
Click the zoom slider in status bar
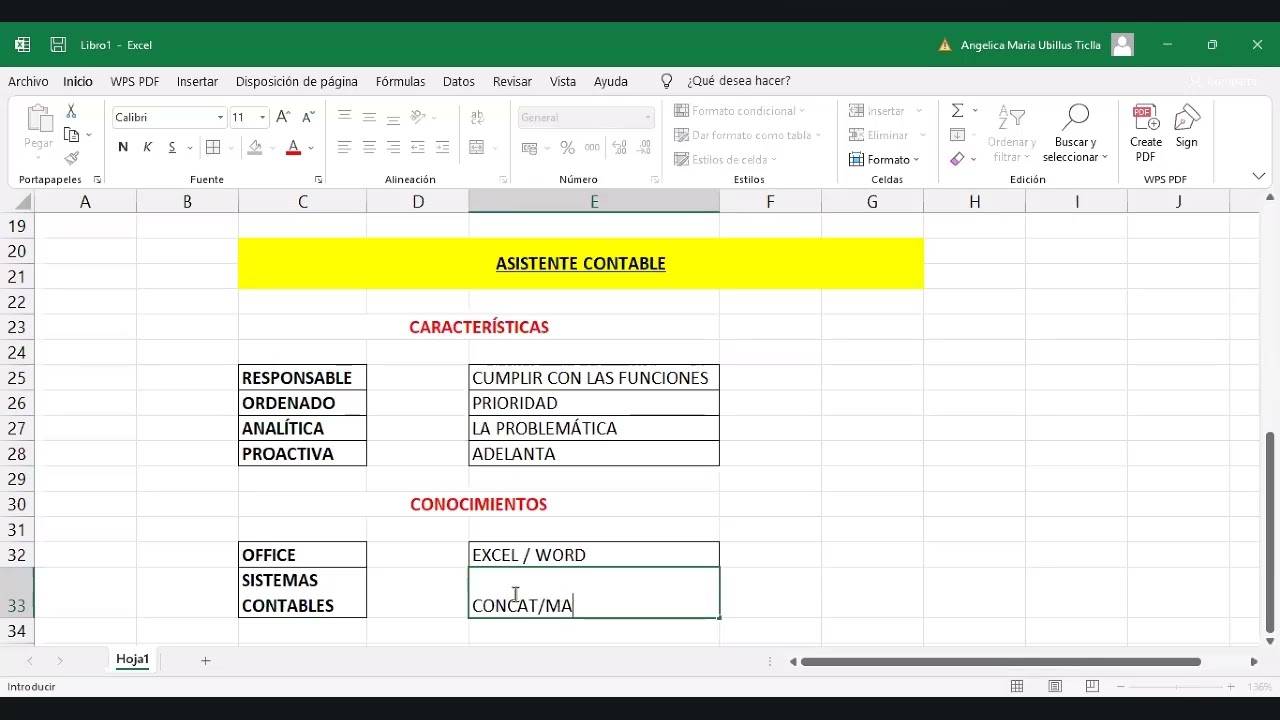[1177, 687]
